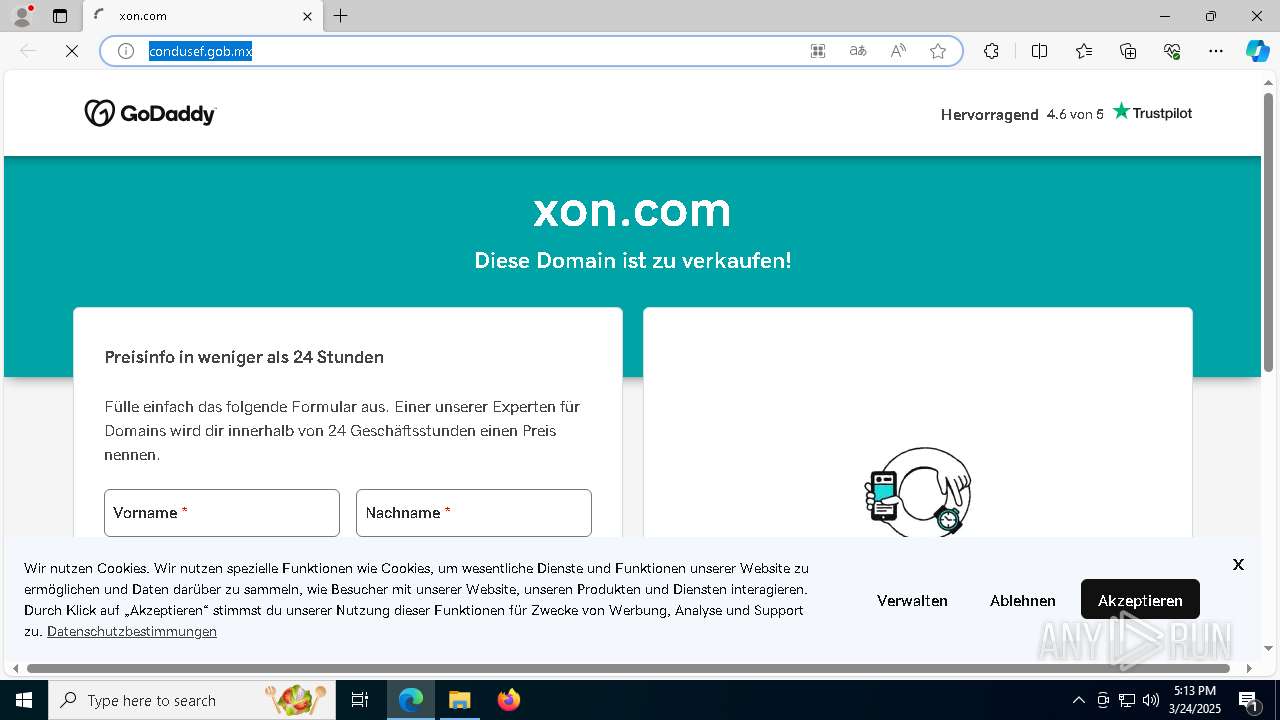Open the Windows Start menu

pos(24,700)
